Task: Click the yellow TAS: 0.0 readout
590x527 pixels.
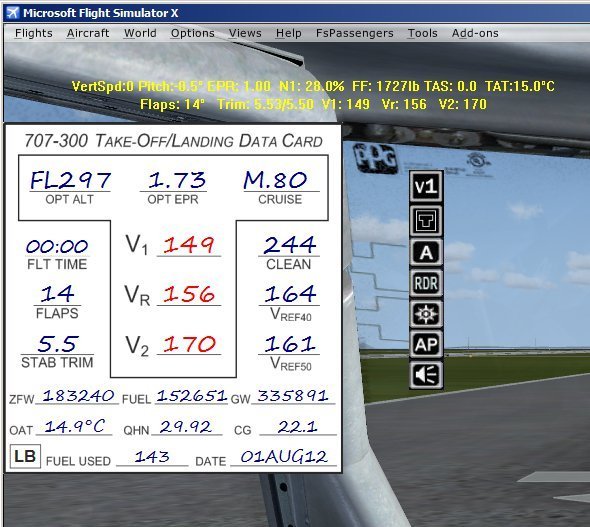Action: (x=450, y=86)
